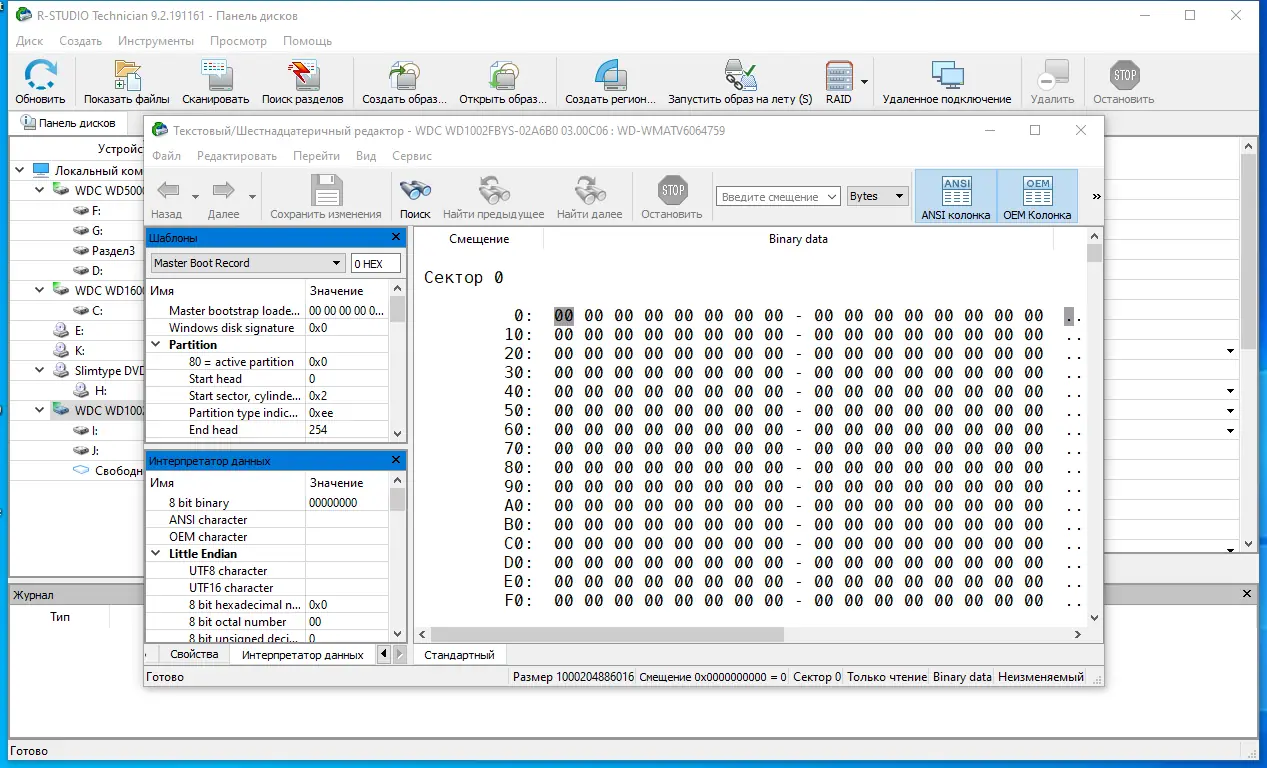Open the Bytes units dropdown

point(877,197)
